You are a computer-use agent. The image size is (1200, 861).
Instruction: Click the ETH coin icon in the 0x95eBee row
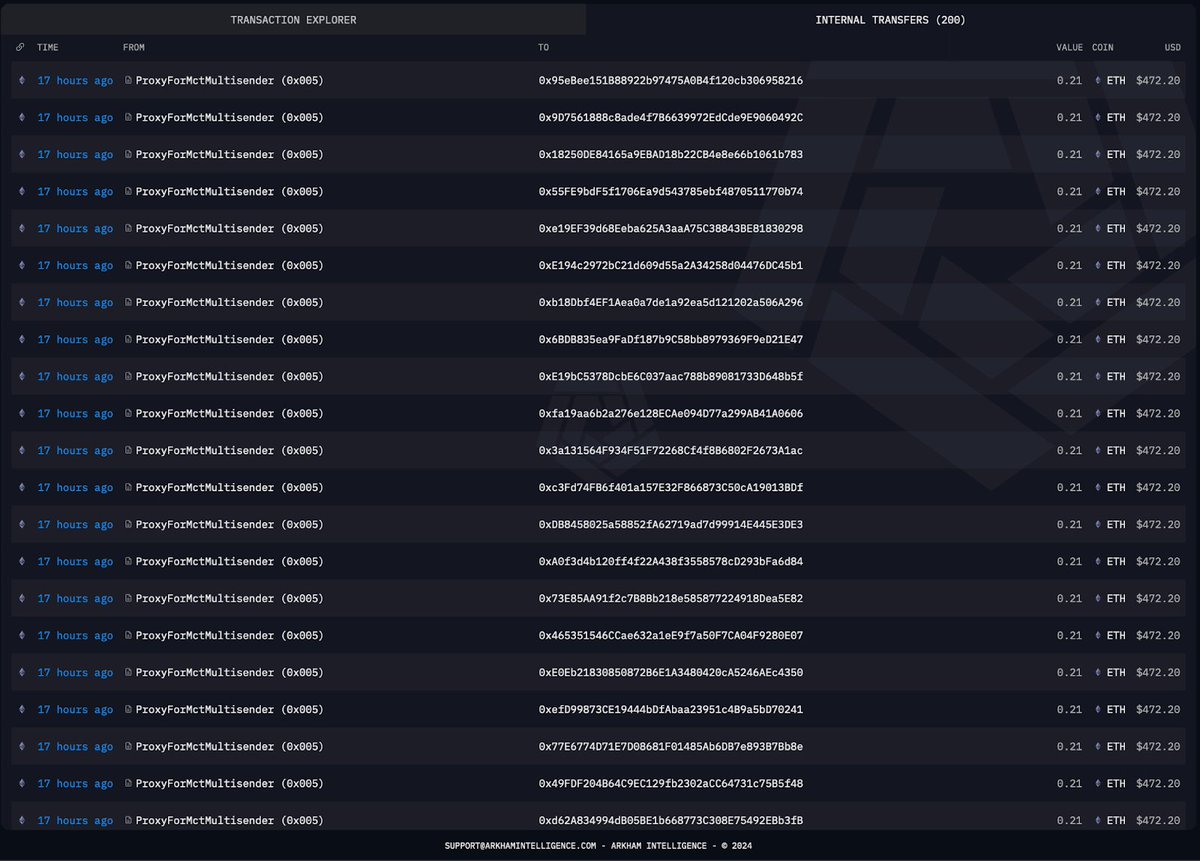[x=1098, y=81]
